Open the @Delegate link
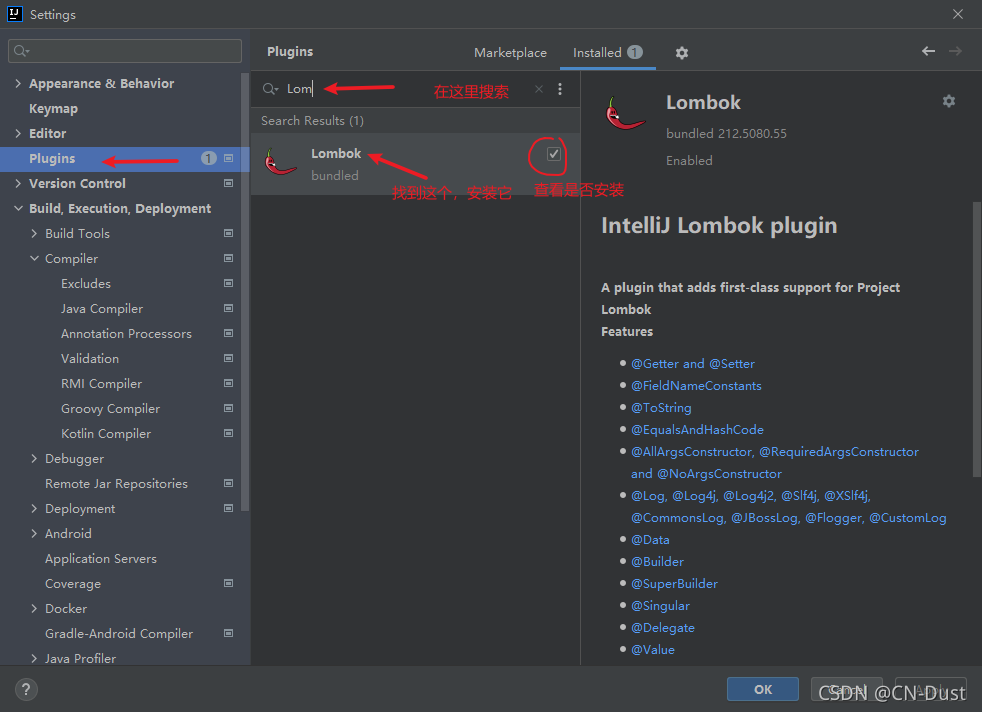The height and width of the screenshot is (712, 982). (663, 627)
